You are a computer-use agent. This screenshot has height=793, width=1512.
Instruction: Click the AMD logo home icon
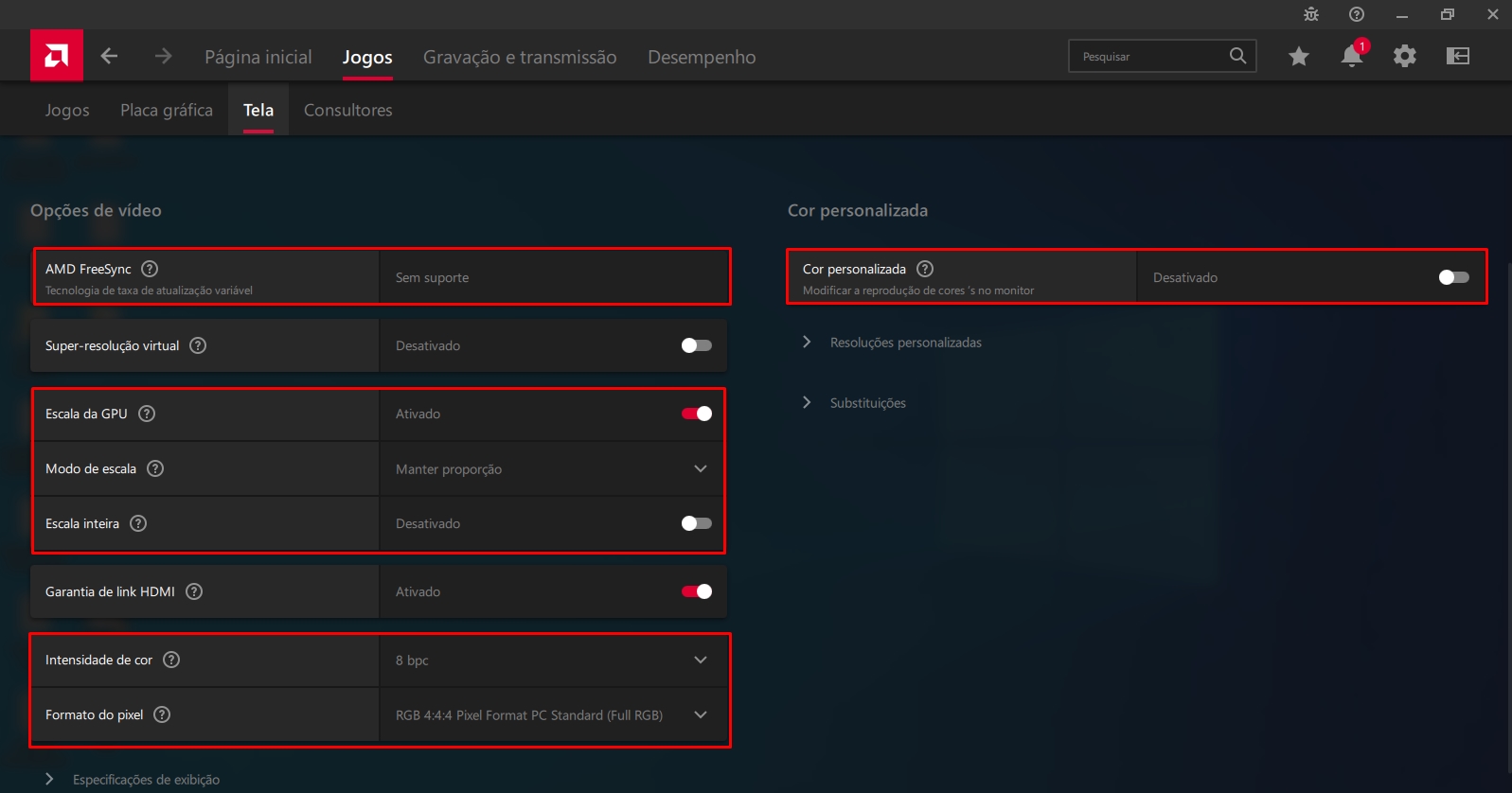point(57,55)
